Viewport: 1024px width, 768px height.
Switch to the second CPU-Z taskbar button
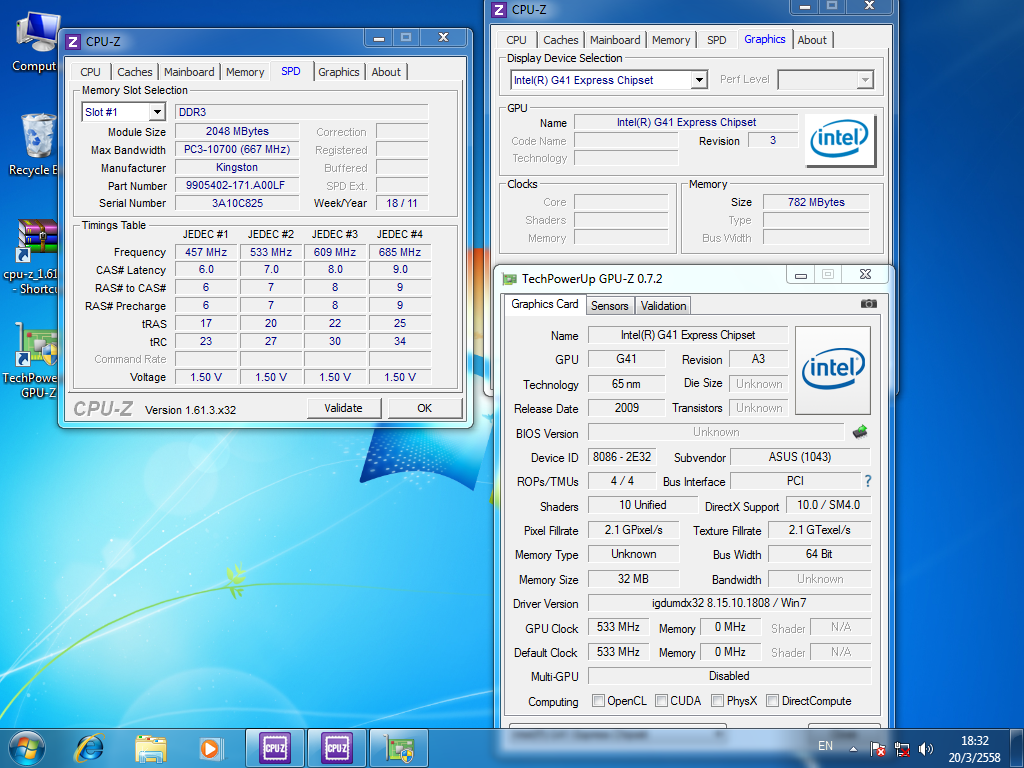(336, 748)
